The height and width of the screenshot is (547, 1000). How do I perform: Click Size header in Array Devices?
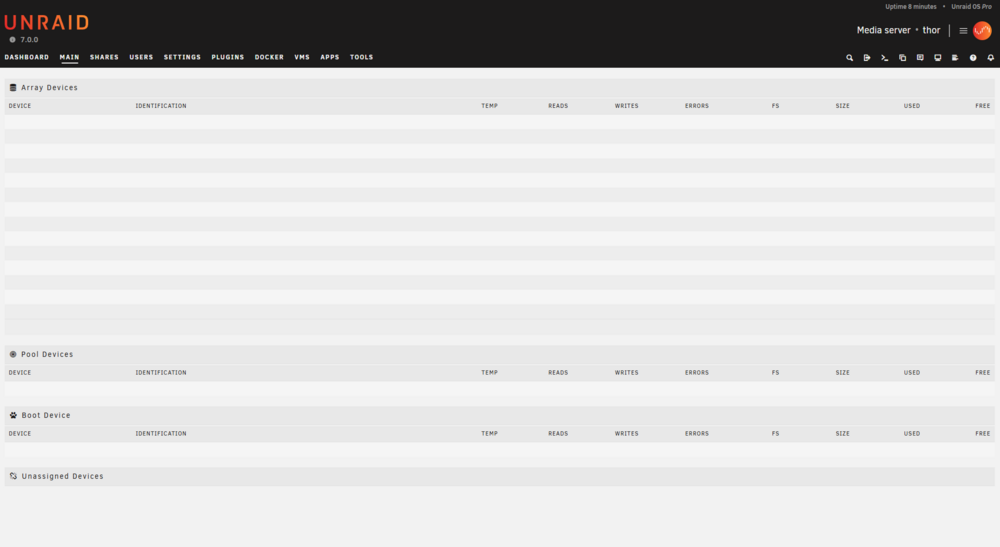coord(842,106)
